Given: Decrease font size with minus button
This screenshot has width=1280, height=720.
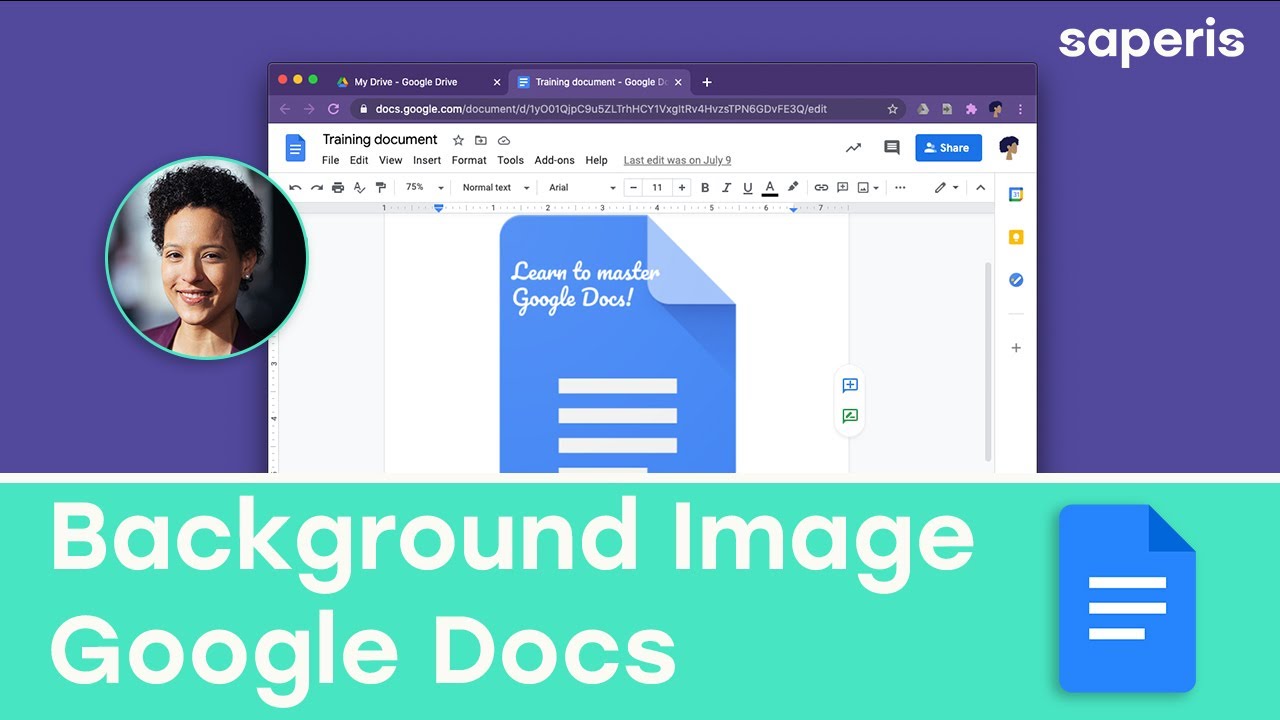Looking at the screenshot, I should [633, 187].
